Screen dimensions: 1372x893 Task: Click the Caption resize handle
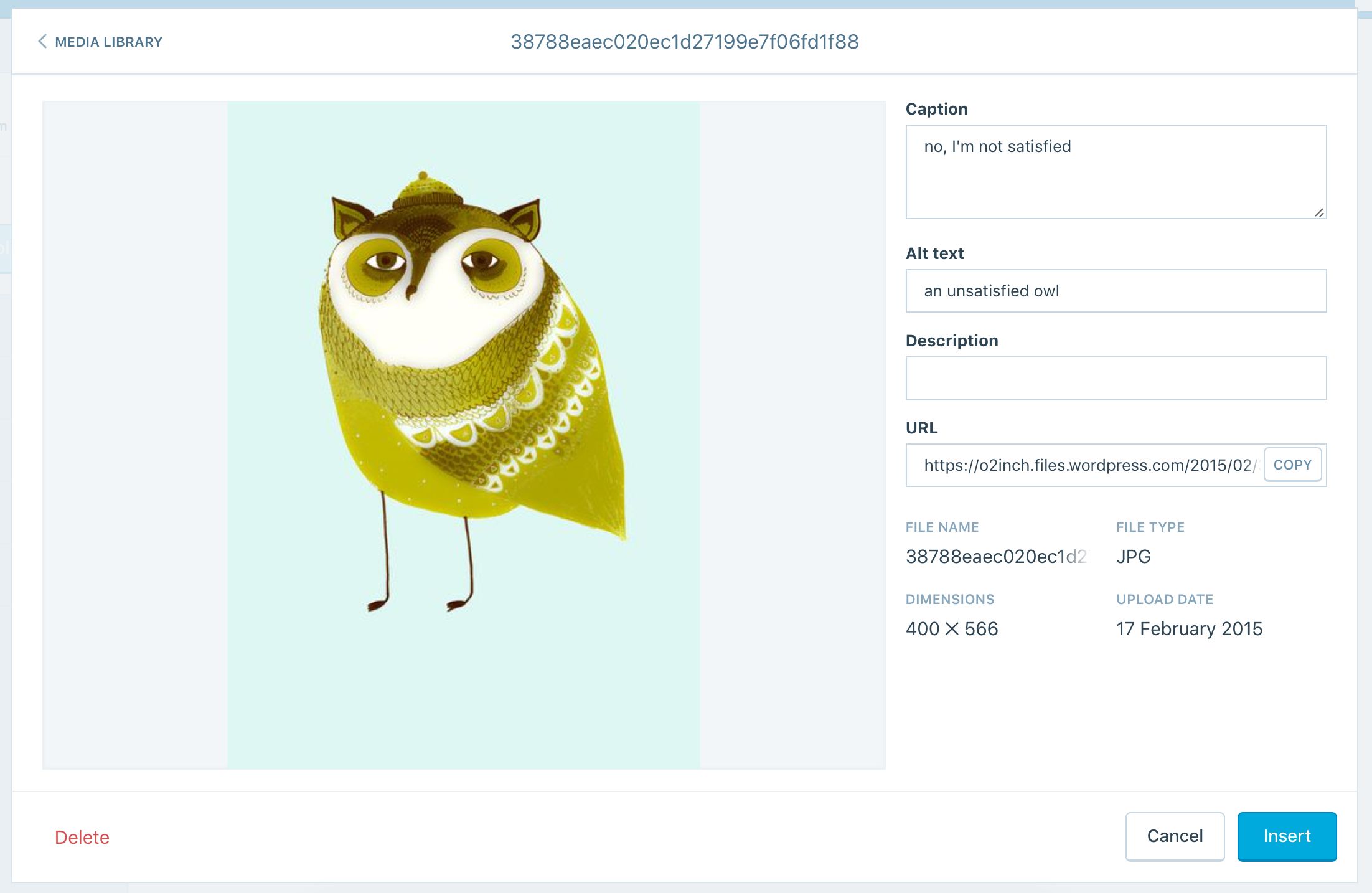(1319, 212)
